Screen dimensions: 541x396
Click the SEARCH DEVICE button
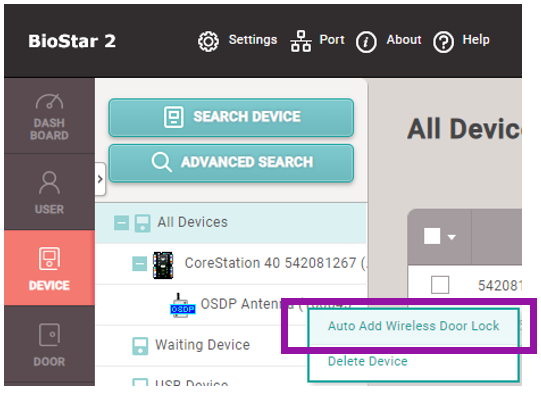(x=231, y=117)
